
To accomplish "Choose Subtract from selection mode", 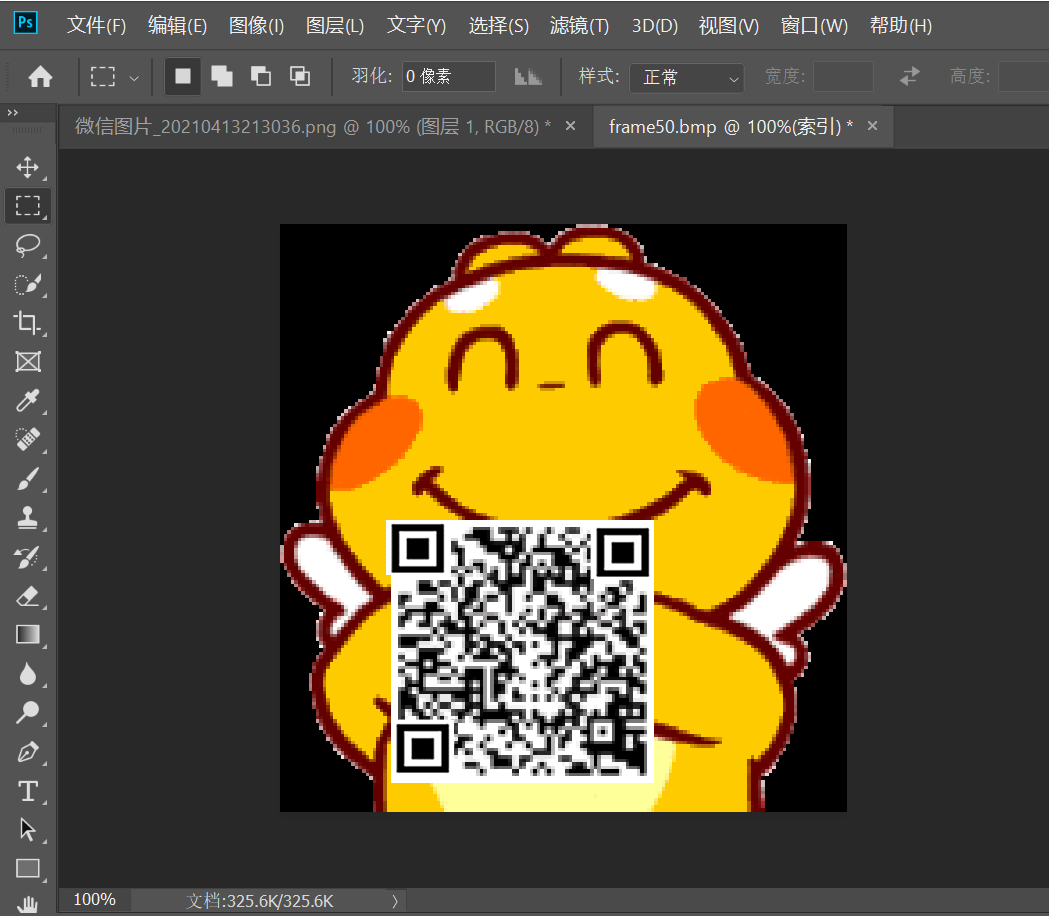I will pyautogui.click(x=260, y=76).
